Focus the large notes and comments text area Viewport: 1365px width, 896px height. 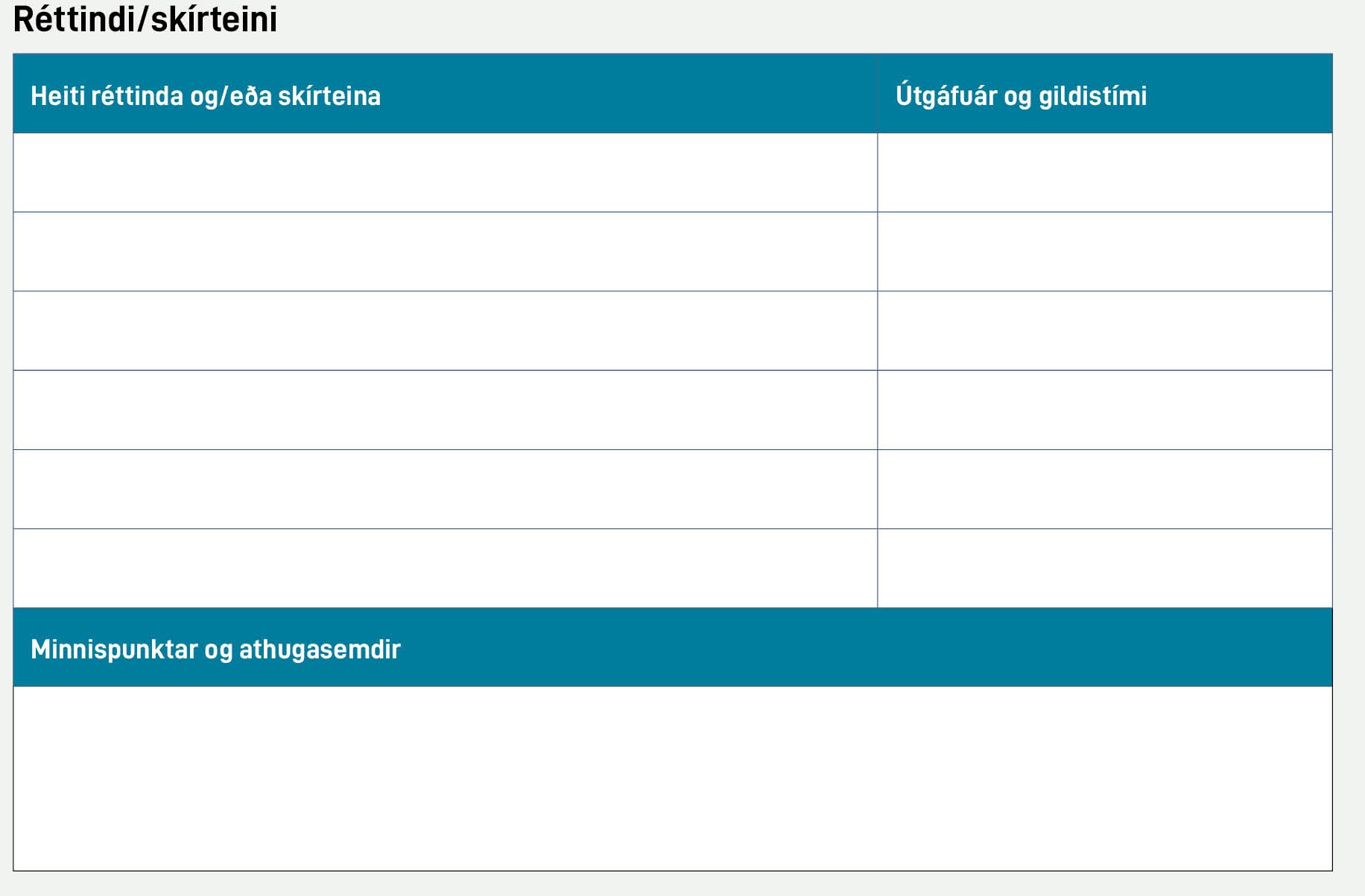pyautogui.click(x=672, y=778)
